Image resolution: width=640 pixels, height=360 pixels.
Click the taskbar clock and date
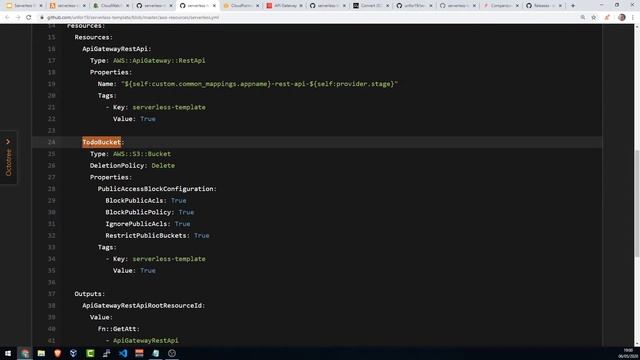tap(627, 353)
